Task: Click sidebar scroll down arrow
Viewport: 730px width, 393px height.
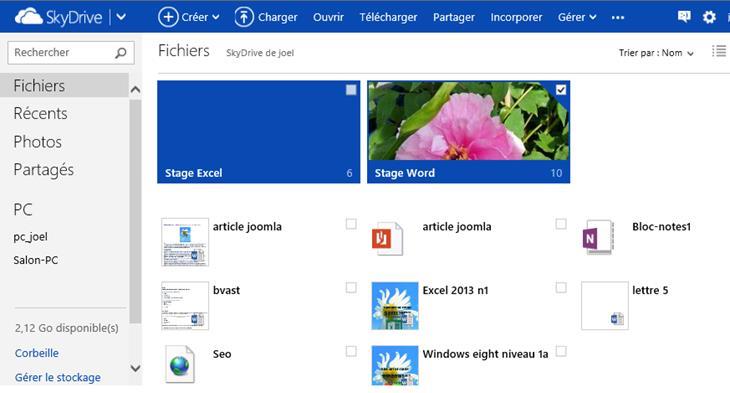Action: click(135, 368)
